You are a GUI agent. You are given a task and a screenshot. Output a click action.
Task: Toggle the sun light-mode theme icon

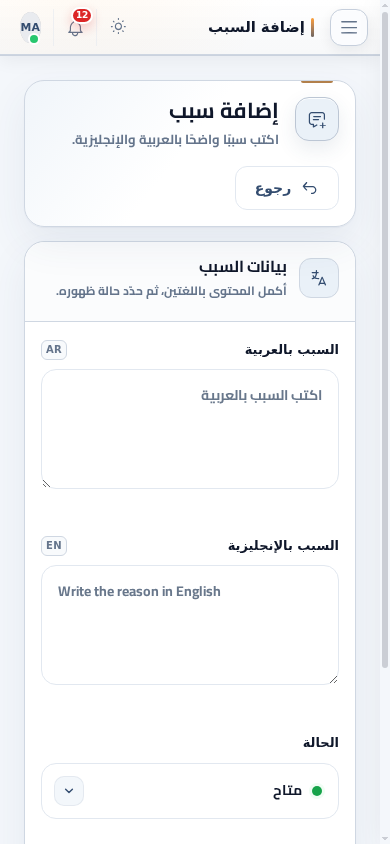118,26
